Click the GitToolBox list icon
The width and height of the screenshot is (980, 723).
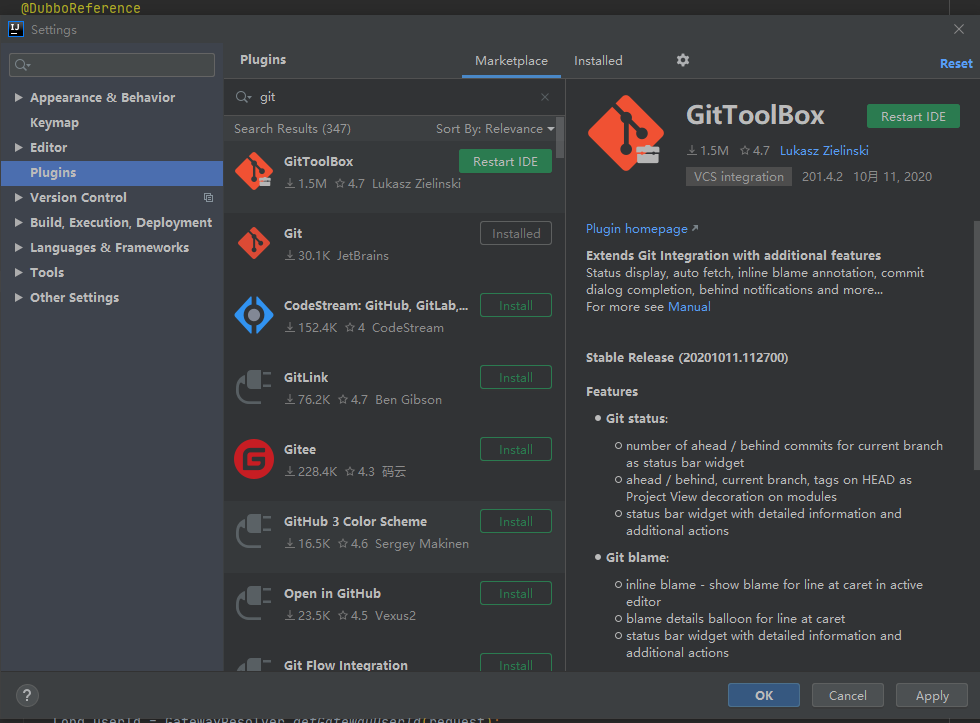coord(254,171)
